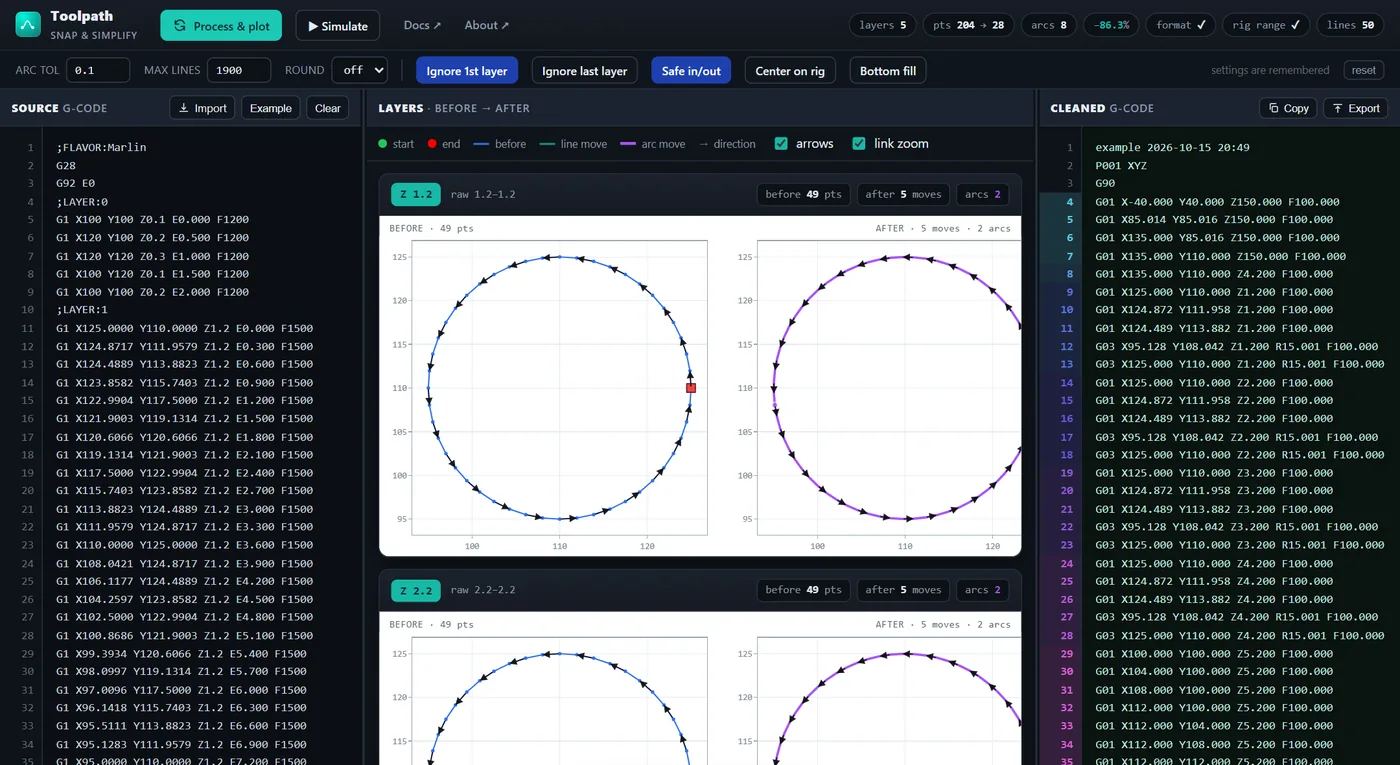
Task: Click the Toolpath logo icon
Action: click(28, 25)
